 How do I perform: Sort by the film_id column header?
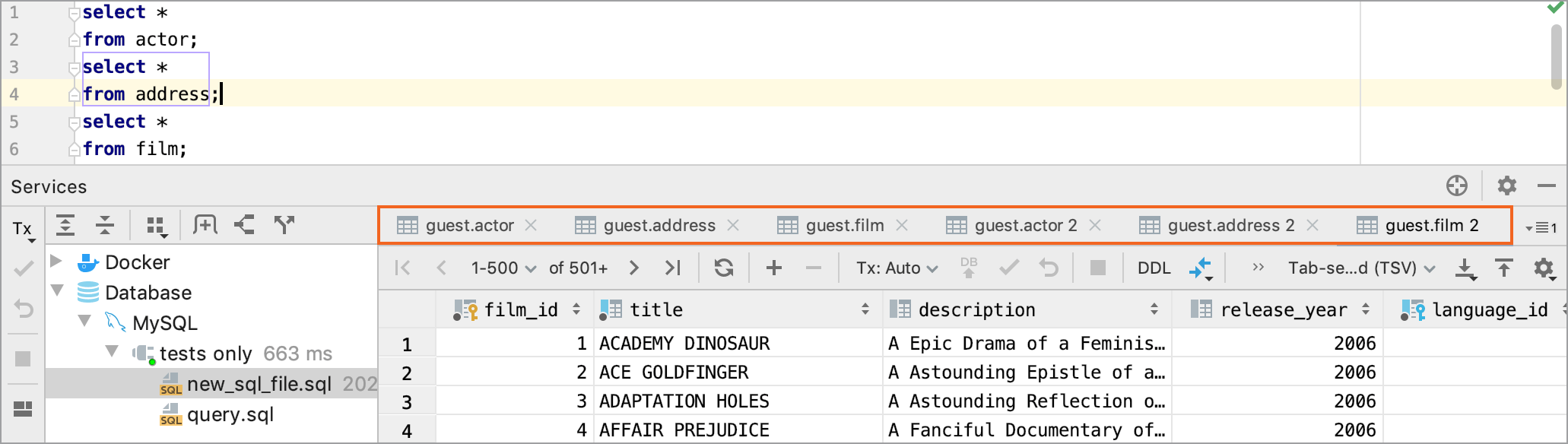pos(516,309)
